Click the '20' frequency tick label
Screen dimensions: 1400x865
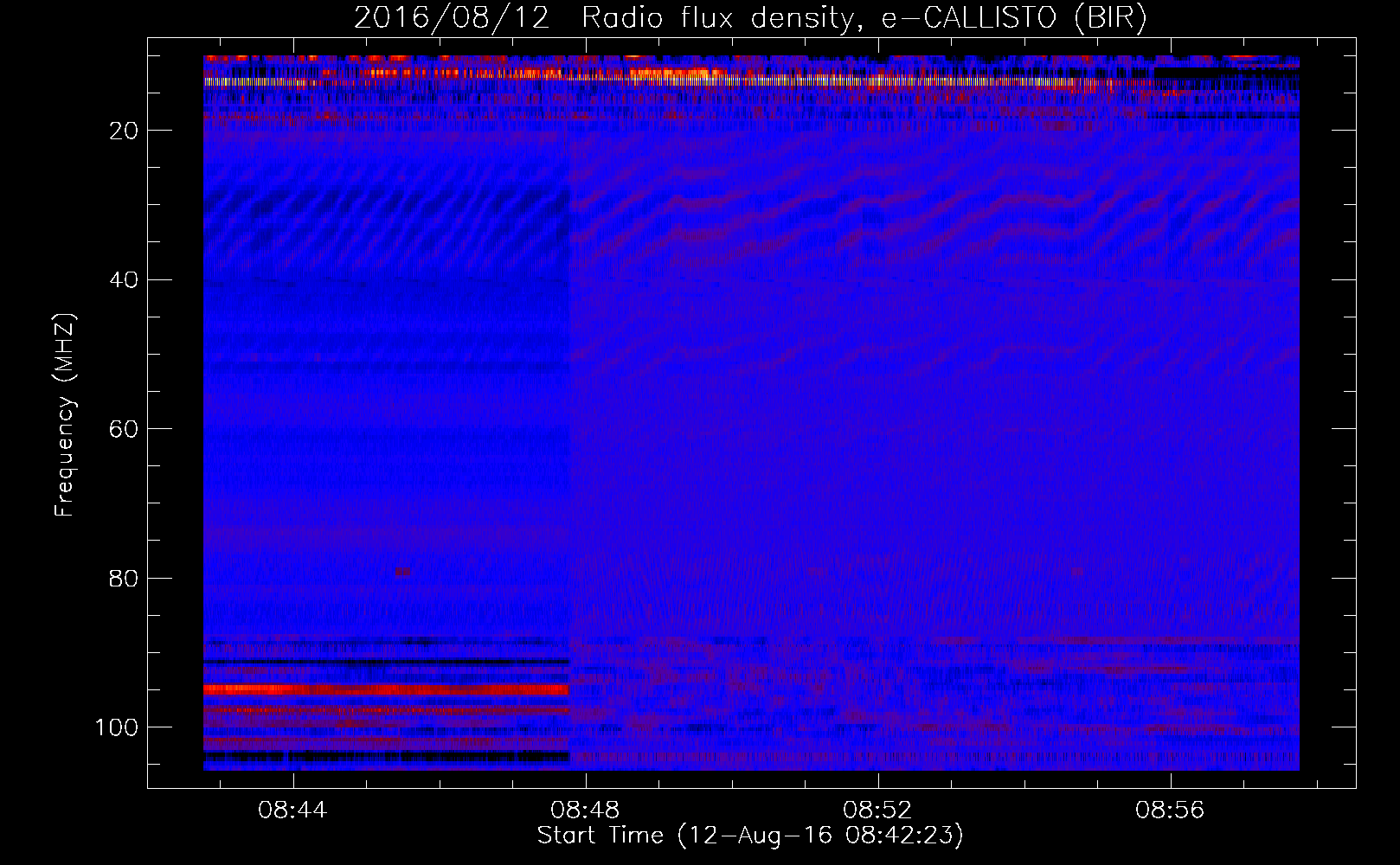[125, 131]
